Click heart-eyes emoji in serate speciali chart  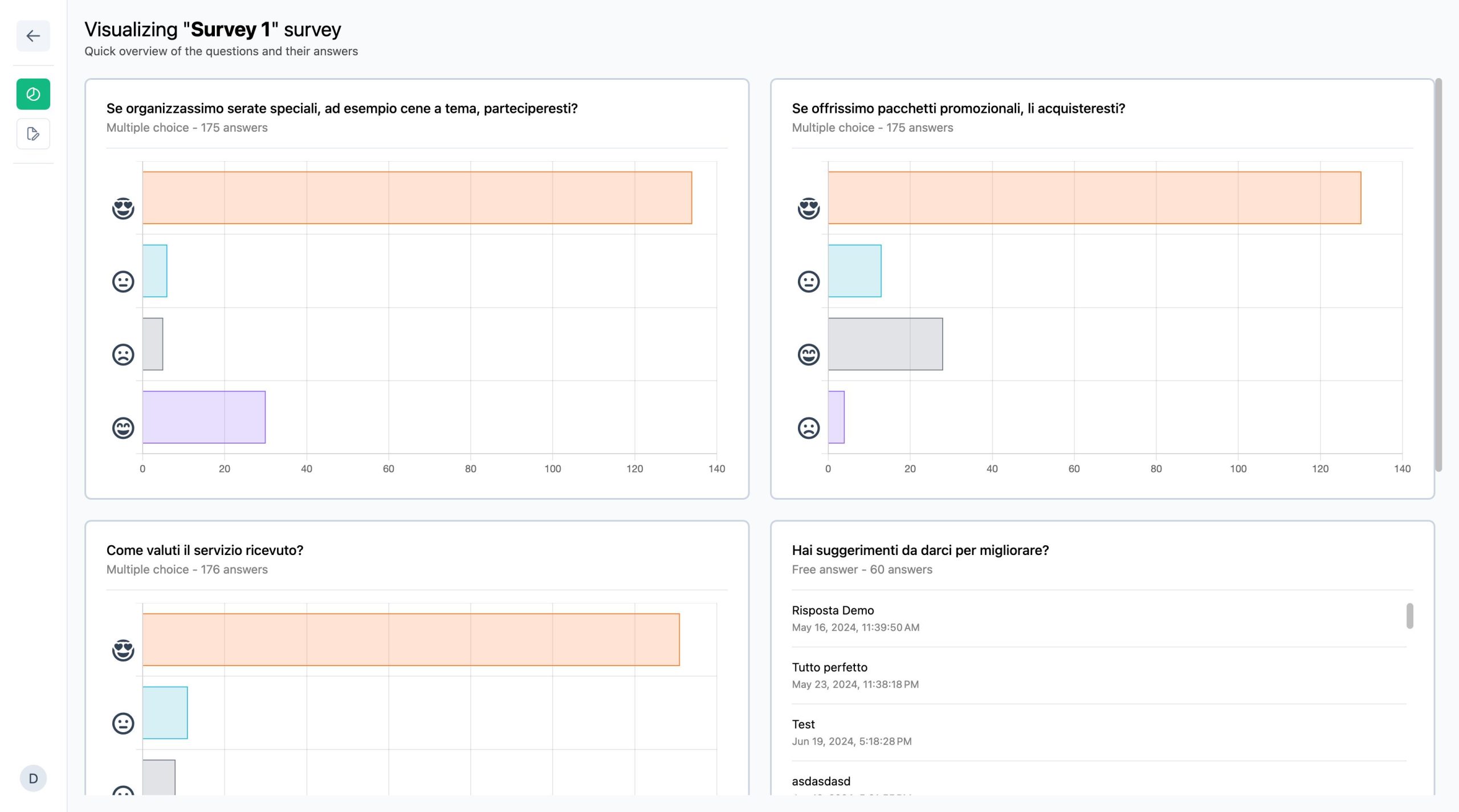coord(123,208)
